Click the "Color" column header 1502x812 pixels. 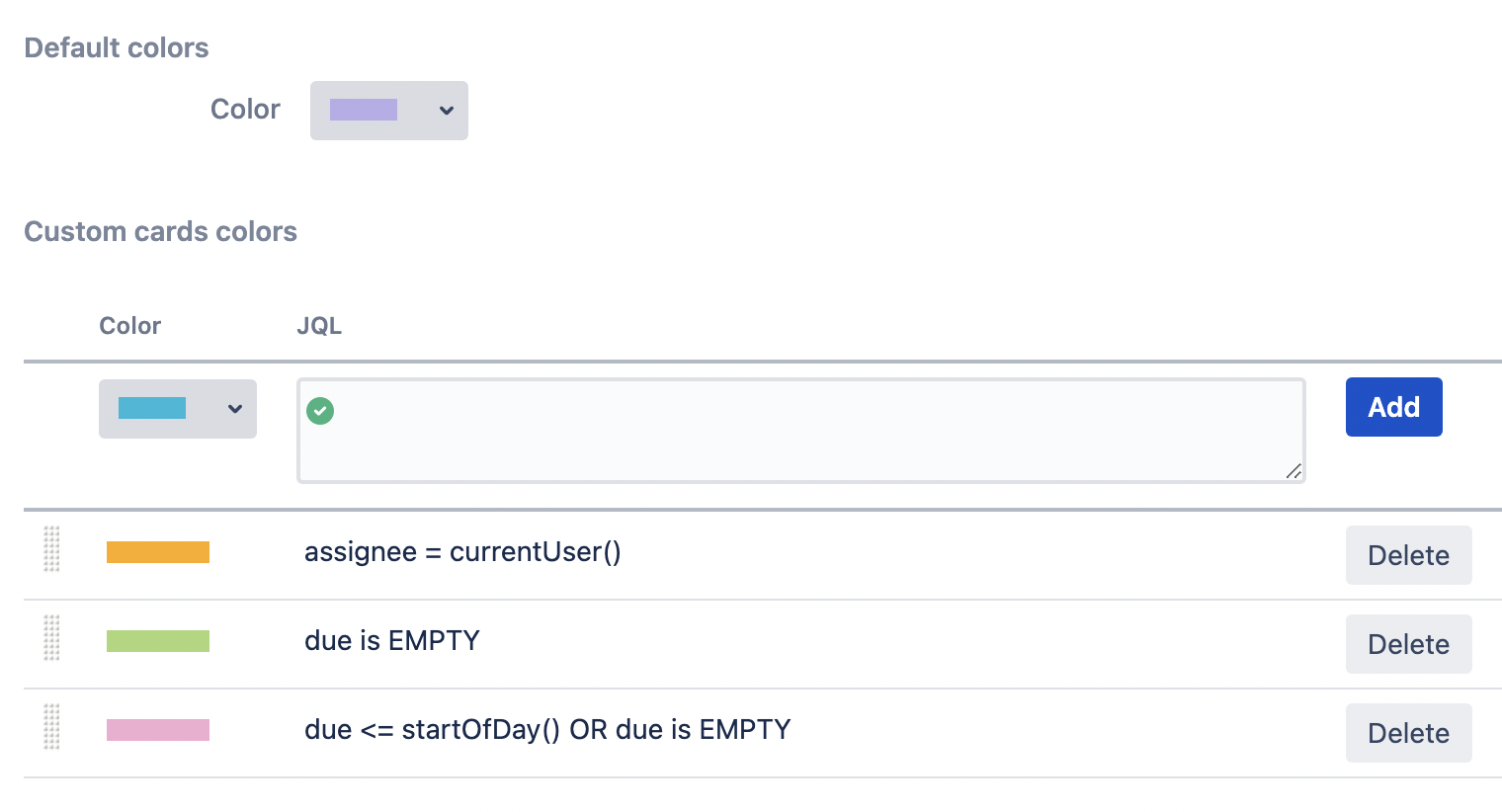pyautogui.click(x=129, y=326)
